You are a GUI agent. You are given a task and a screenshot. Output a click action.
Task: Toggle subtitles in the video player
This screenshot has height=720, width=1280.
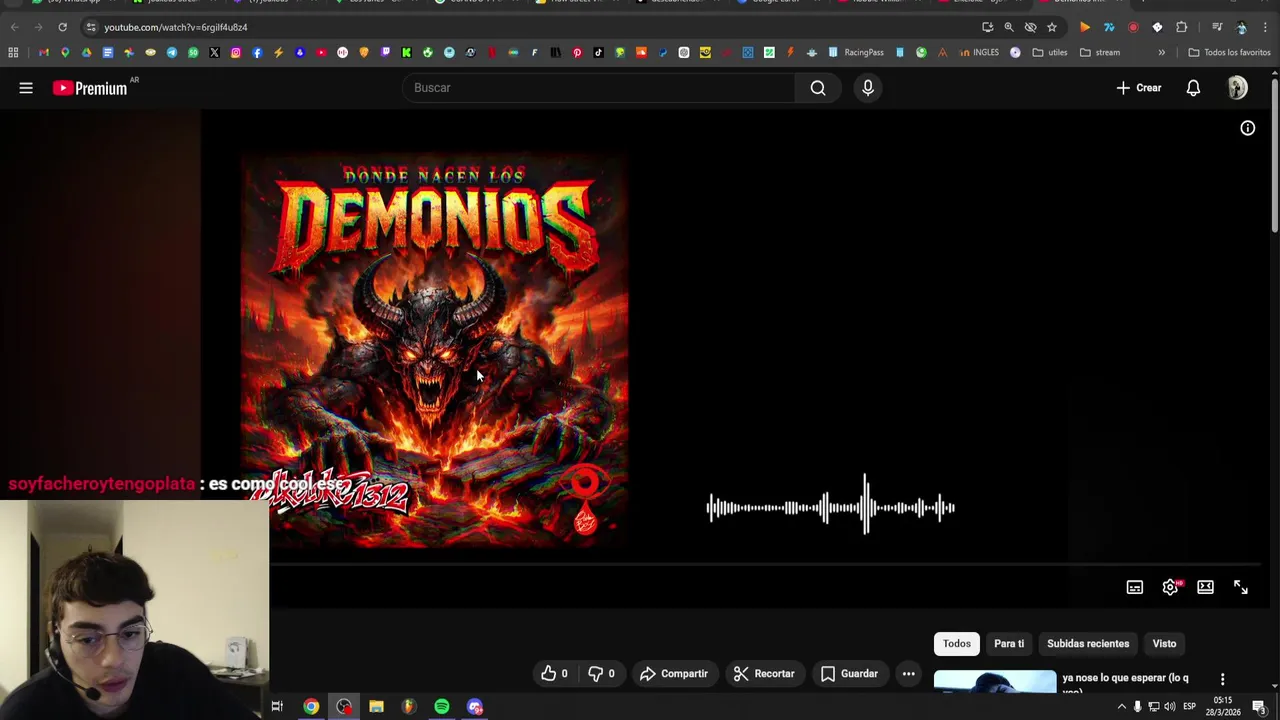[x=1134, y=587]
